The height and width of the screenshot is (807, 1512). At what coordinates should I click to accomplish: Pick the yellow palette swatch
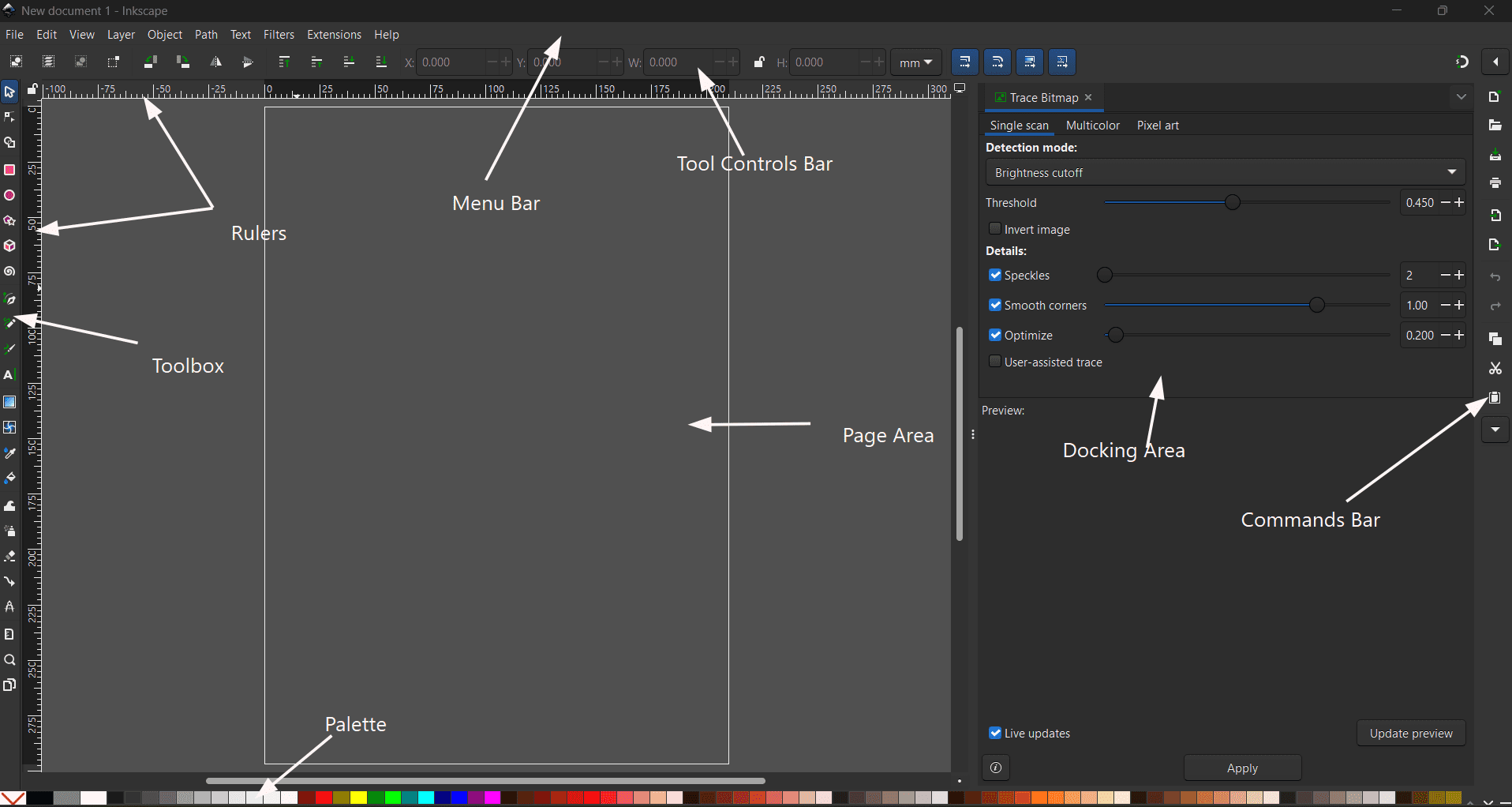tap(359, 798)
